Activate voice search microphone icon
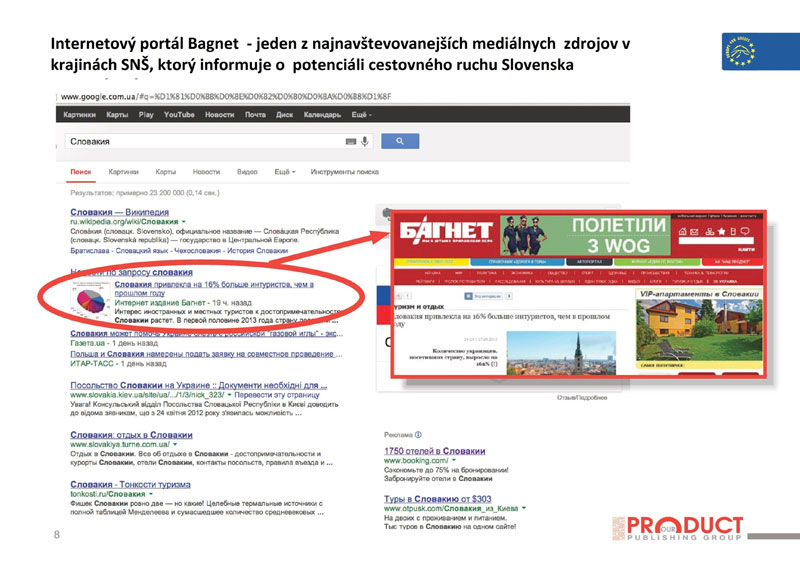Screen dimensions: 800x565 pyautogui.click(x=365, y=142)
